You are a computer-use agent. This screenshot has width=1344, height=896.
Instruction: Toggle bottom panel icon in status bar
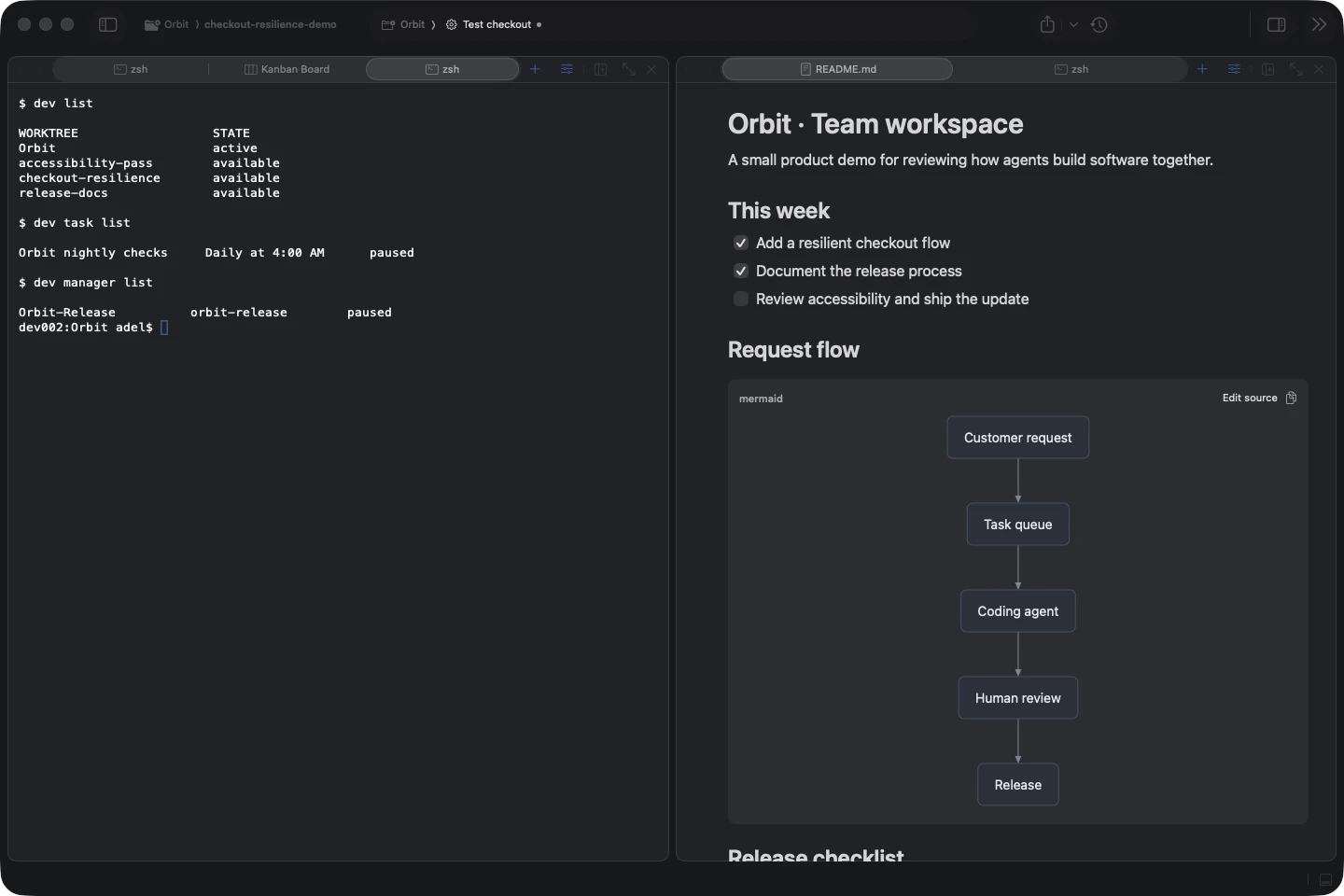[x=1325, y=879]
